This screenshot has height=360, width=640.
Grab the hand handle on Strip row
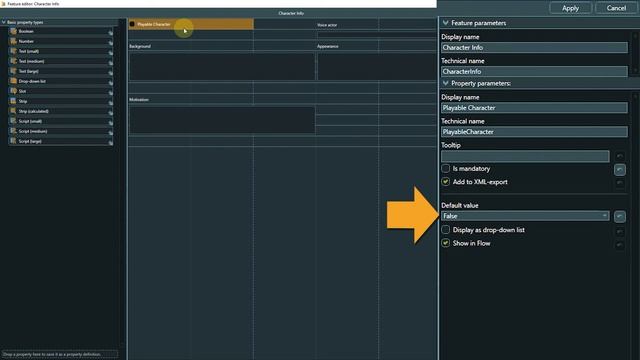tap(111, 102)
